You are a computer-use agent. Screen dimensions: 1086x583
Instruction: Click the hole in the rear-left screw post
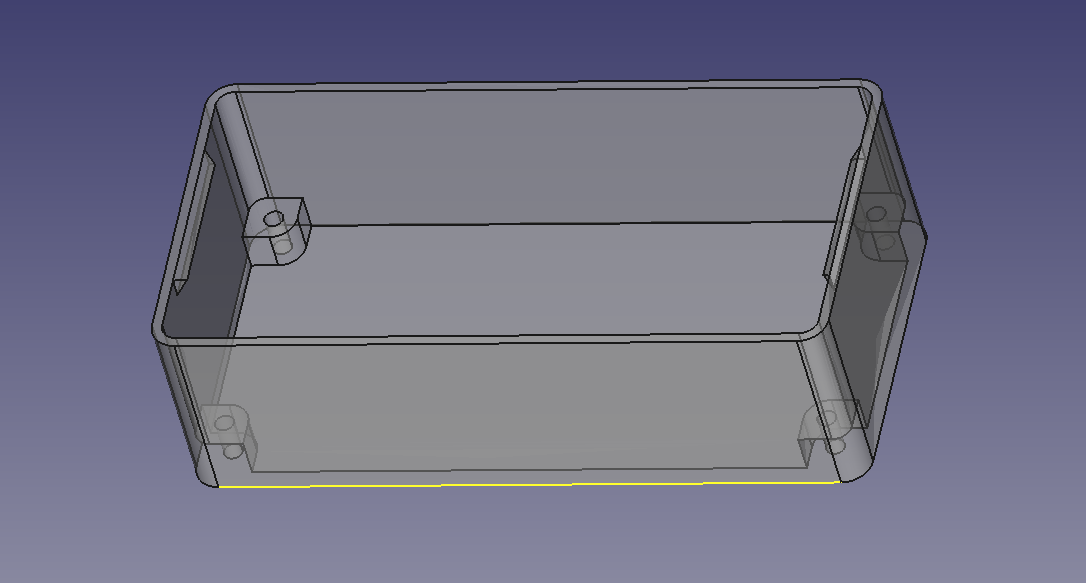pyautogui.click(x=275, y=217)
